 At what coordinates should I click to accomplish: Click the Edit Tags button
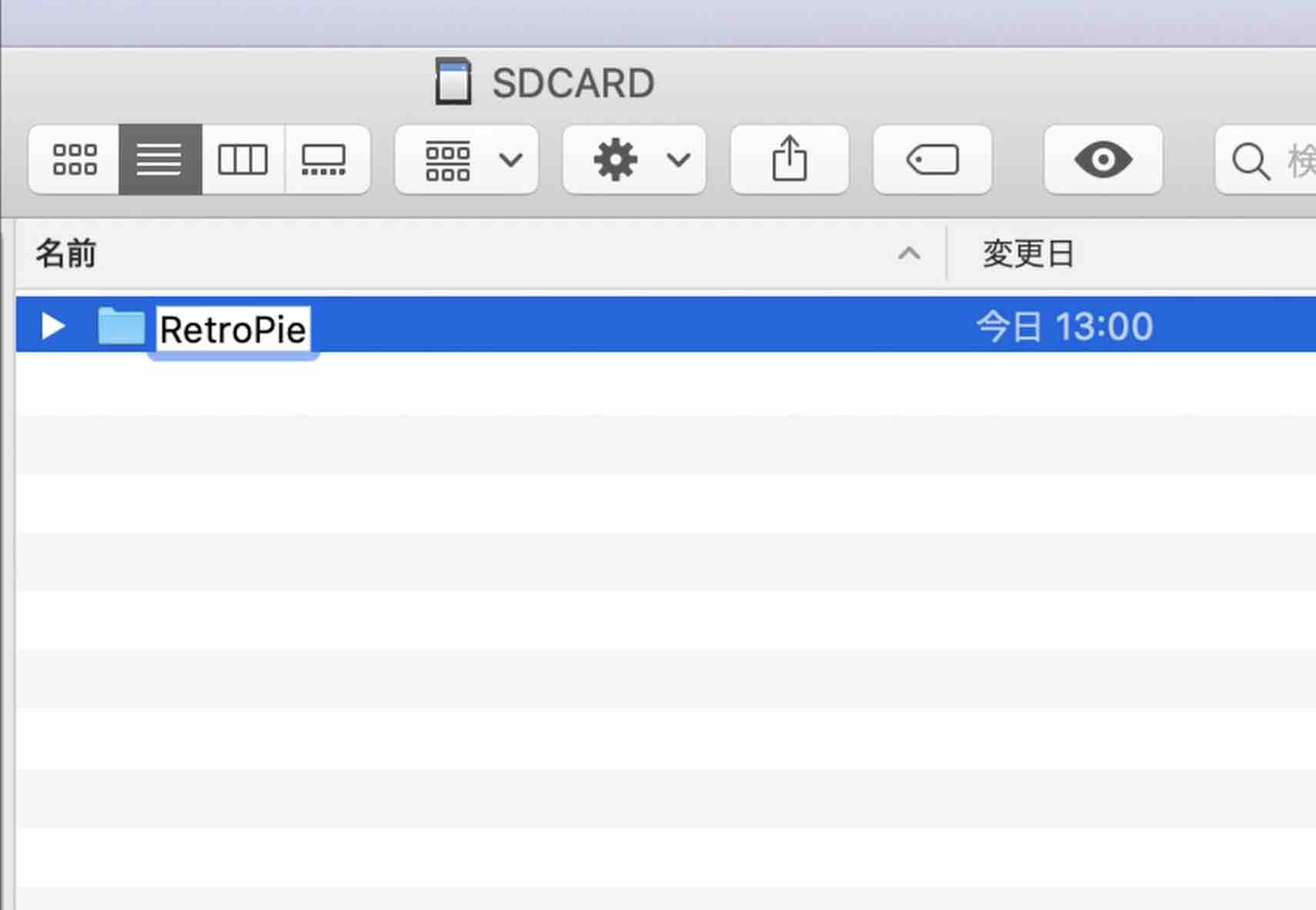[933, 159]
